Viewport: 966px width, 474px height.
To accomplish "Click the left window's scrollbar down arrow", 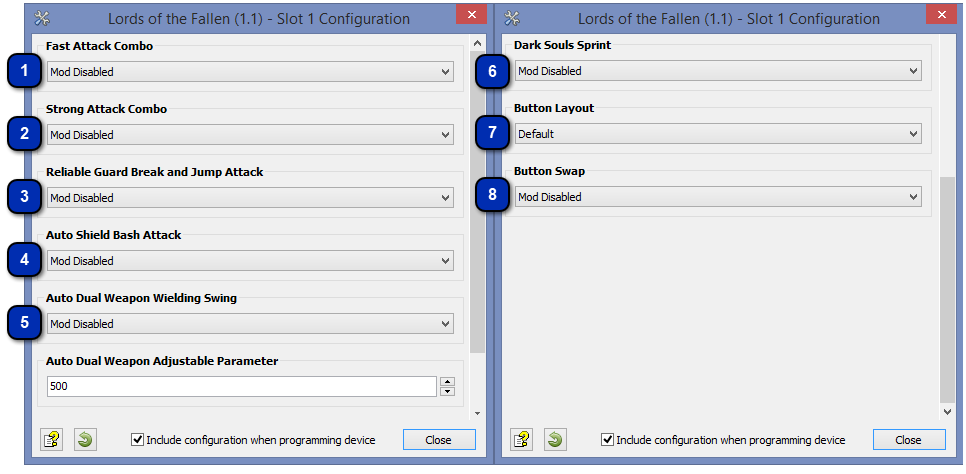I will (477, 413).
